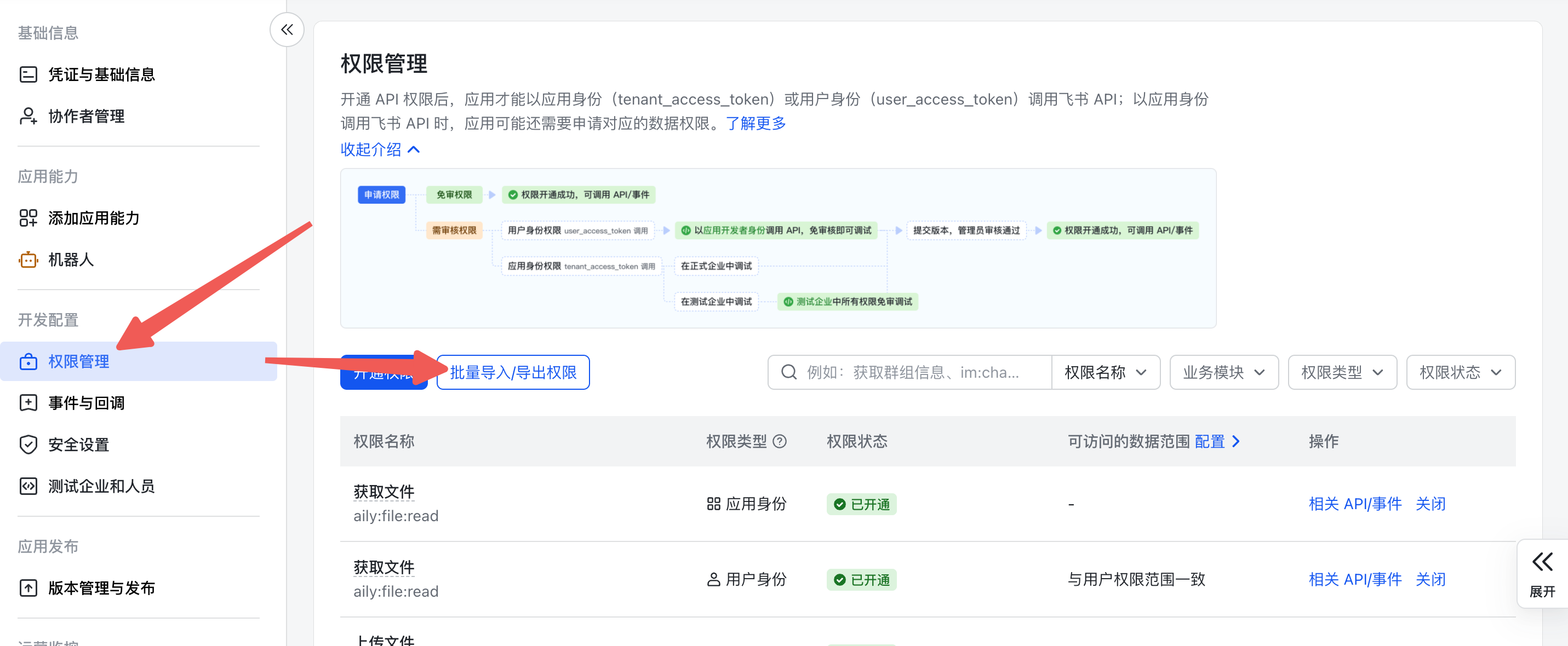Click 关闭 for 应用身份 获取文件 permission

pyautogui.click(x=1430, y=504)
